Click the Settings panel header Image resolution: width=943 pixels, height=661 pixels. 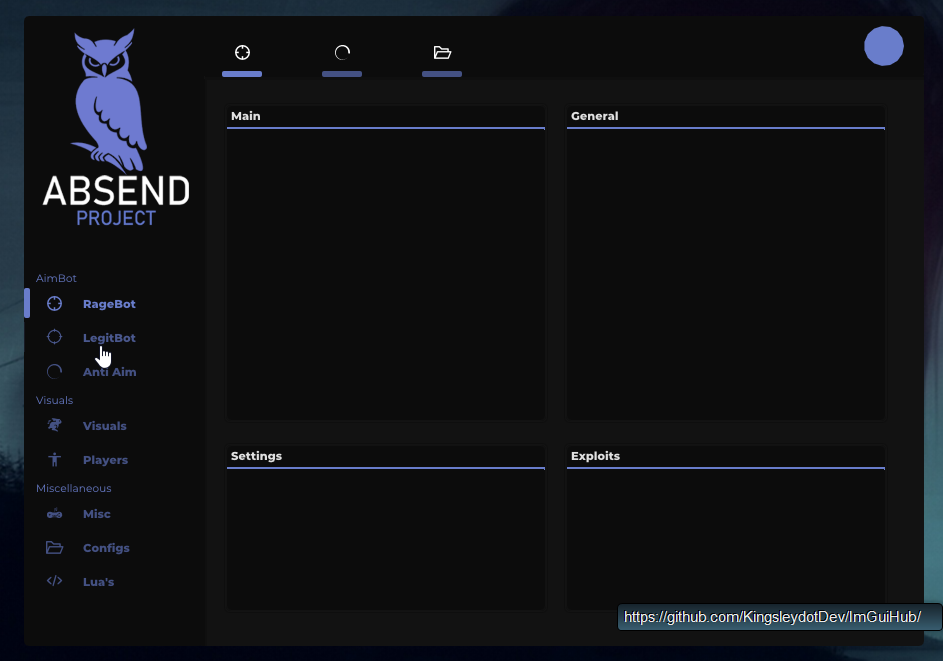click(386, 456)
